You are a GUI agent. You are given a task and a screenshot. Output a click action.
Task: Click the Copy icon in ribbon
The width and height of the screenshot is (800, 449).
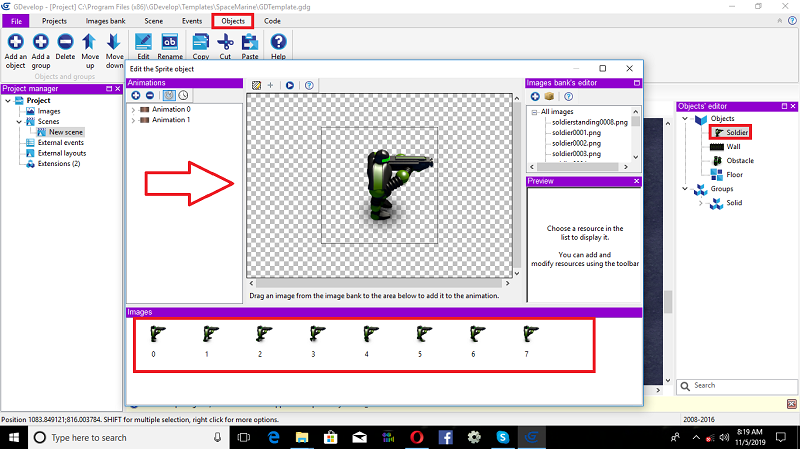201,41
